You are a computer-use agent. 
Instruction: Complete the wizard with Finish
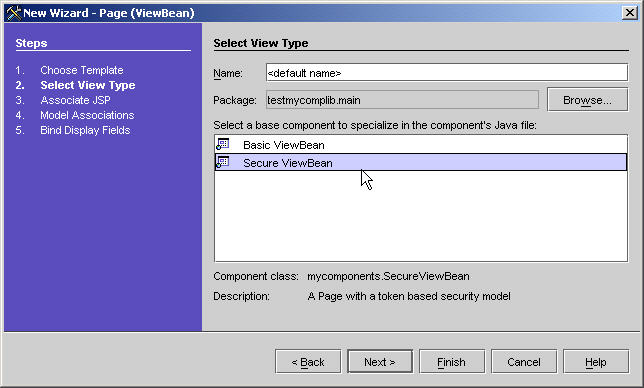click(x=452, y=362)
